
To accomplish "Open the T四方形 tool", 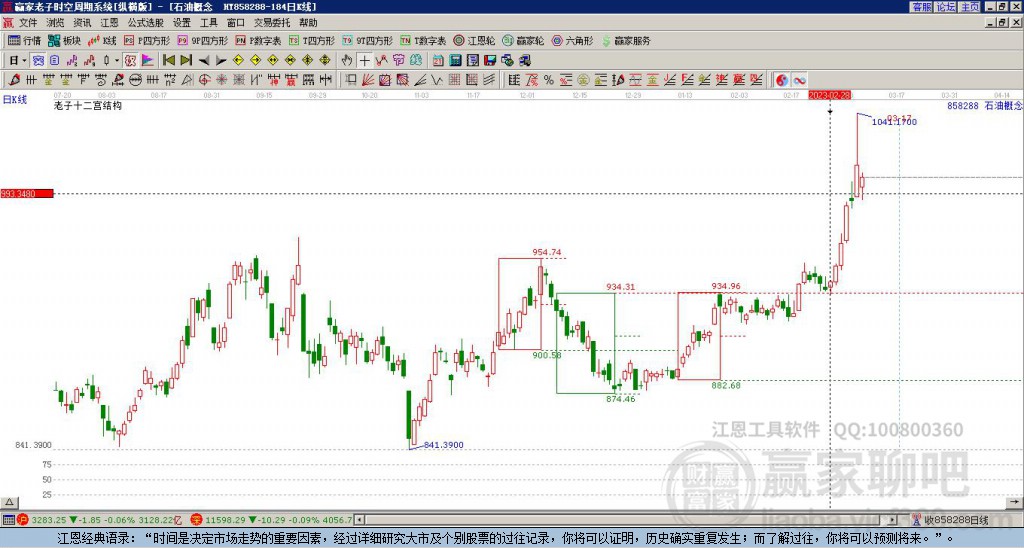I will click(312, 40).
